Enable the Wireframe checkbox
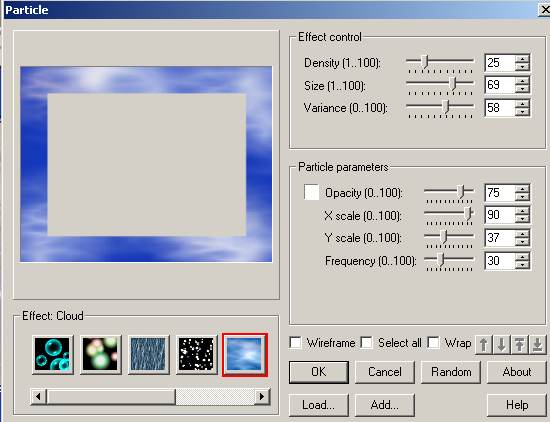 click(295, 343)
